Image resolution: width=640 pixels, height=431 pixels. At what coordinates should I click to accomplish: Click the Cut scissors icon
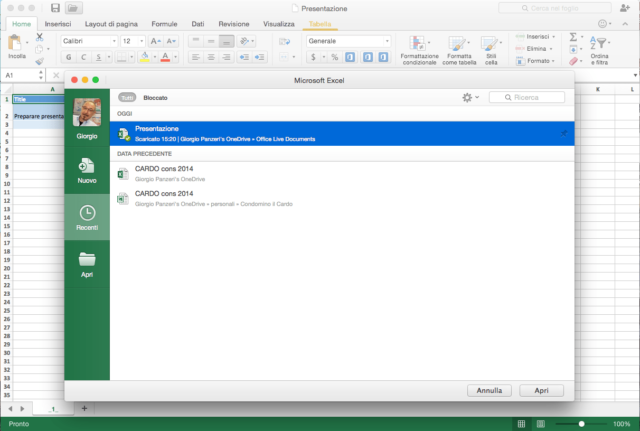click(40, 37)
